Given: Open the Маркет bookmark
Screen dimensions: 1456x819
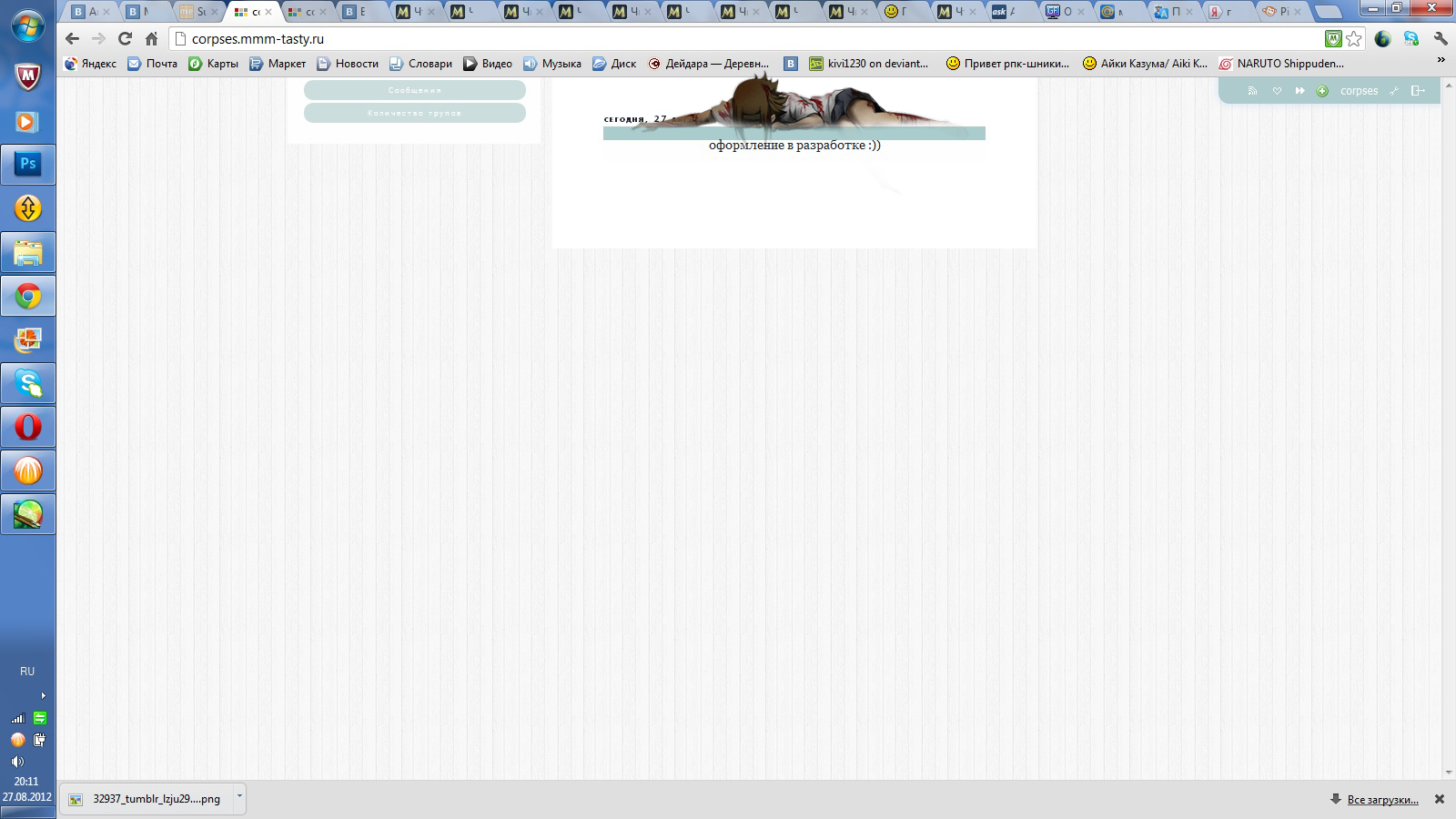Looking at the screenshot, I should pos(278,64).
